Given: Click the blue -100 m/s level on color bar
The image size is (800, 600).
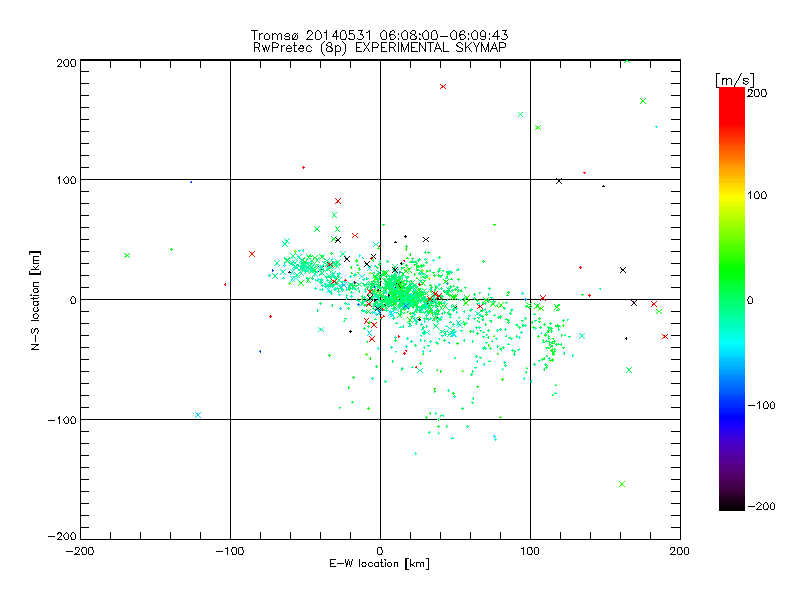Looking at the screenshot, I should (732, 405).
